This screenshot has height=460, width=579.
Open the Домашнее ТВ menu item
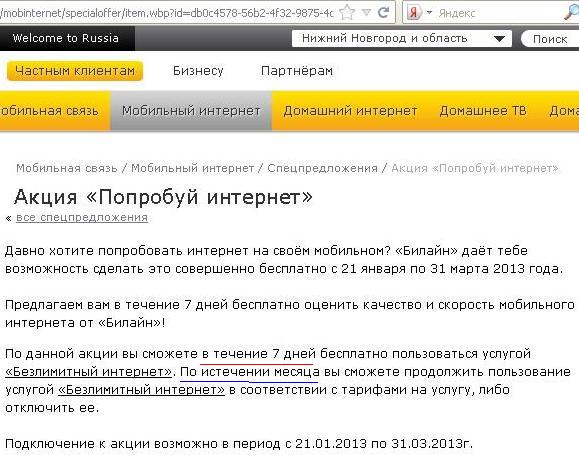pos(483,111)
